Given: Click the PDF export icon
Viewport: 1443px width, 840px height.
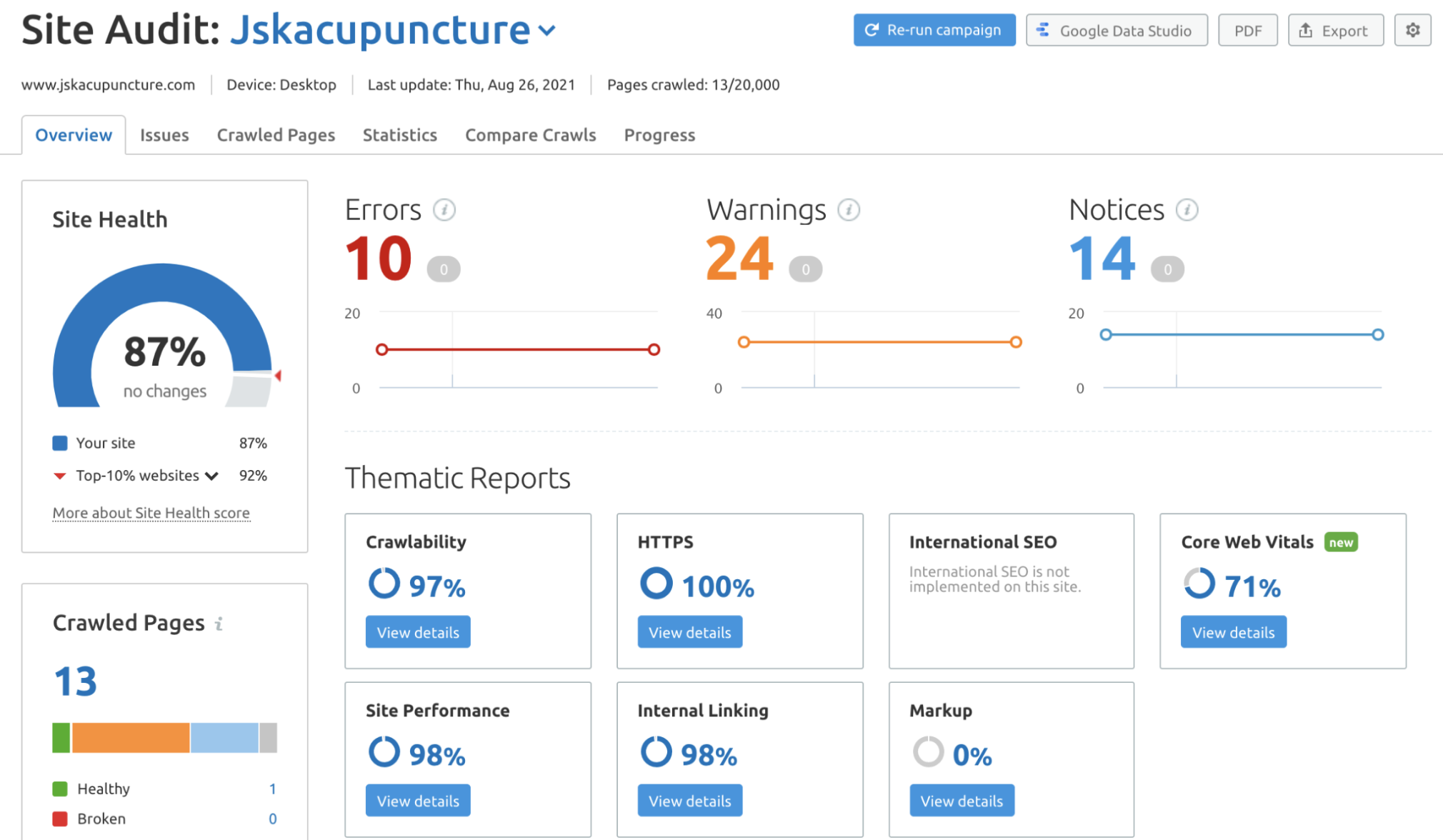Looking at the screenshot, I should pyautogui.click(x=1248, y=30).
